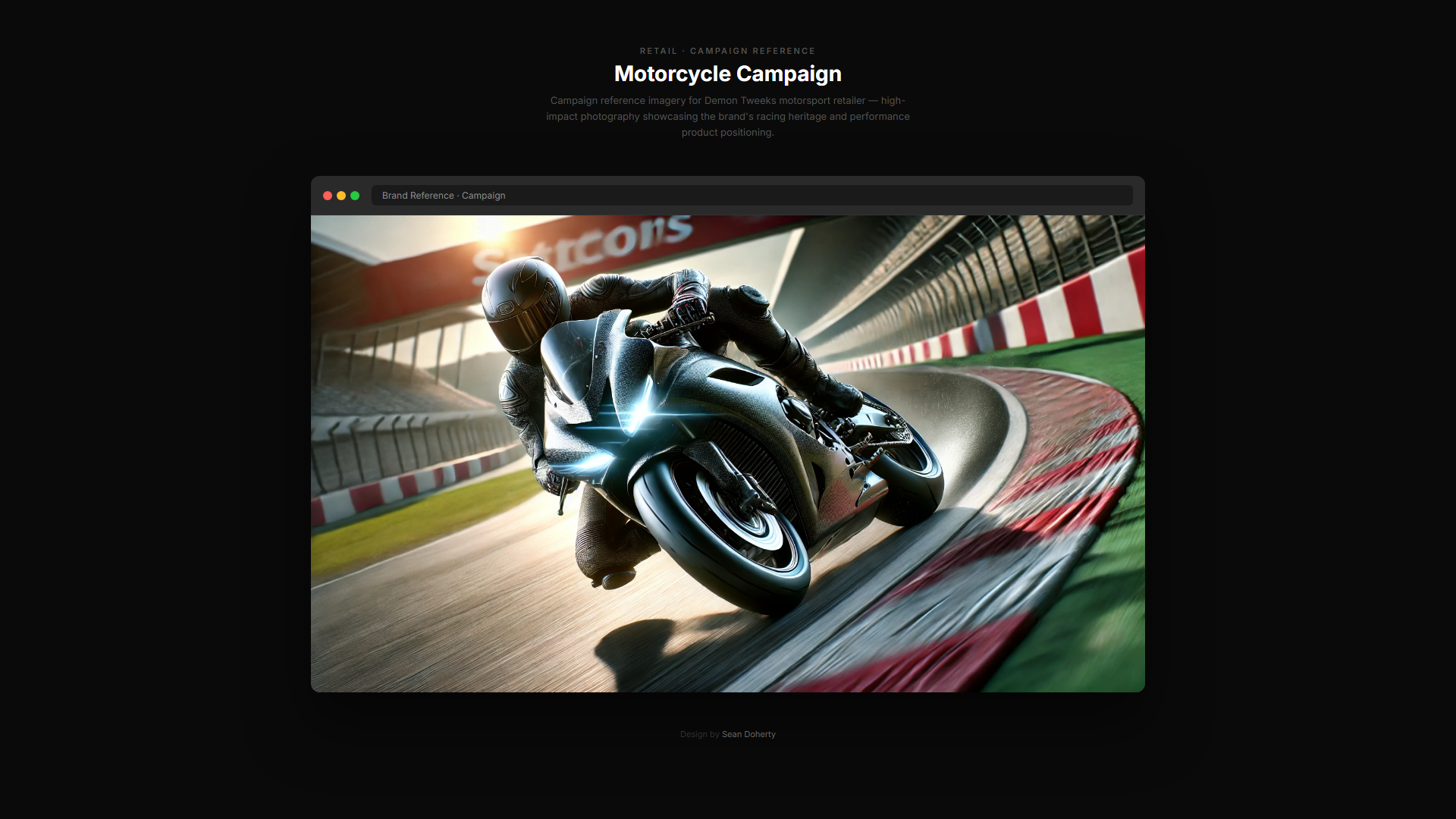Click the Retail · Campaign Reference label
This screenshot has width=1456, height=819.
(727, 51)
